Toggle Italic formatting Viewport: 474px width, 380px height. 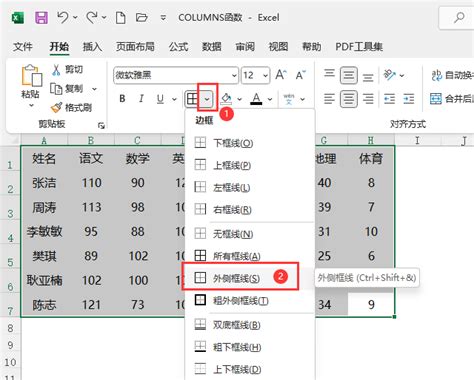coord(141,99)
